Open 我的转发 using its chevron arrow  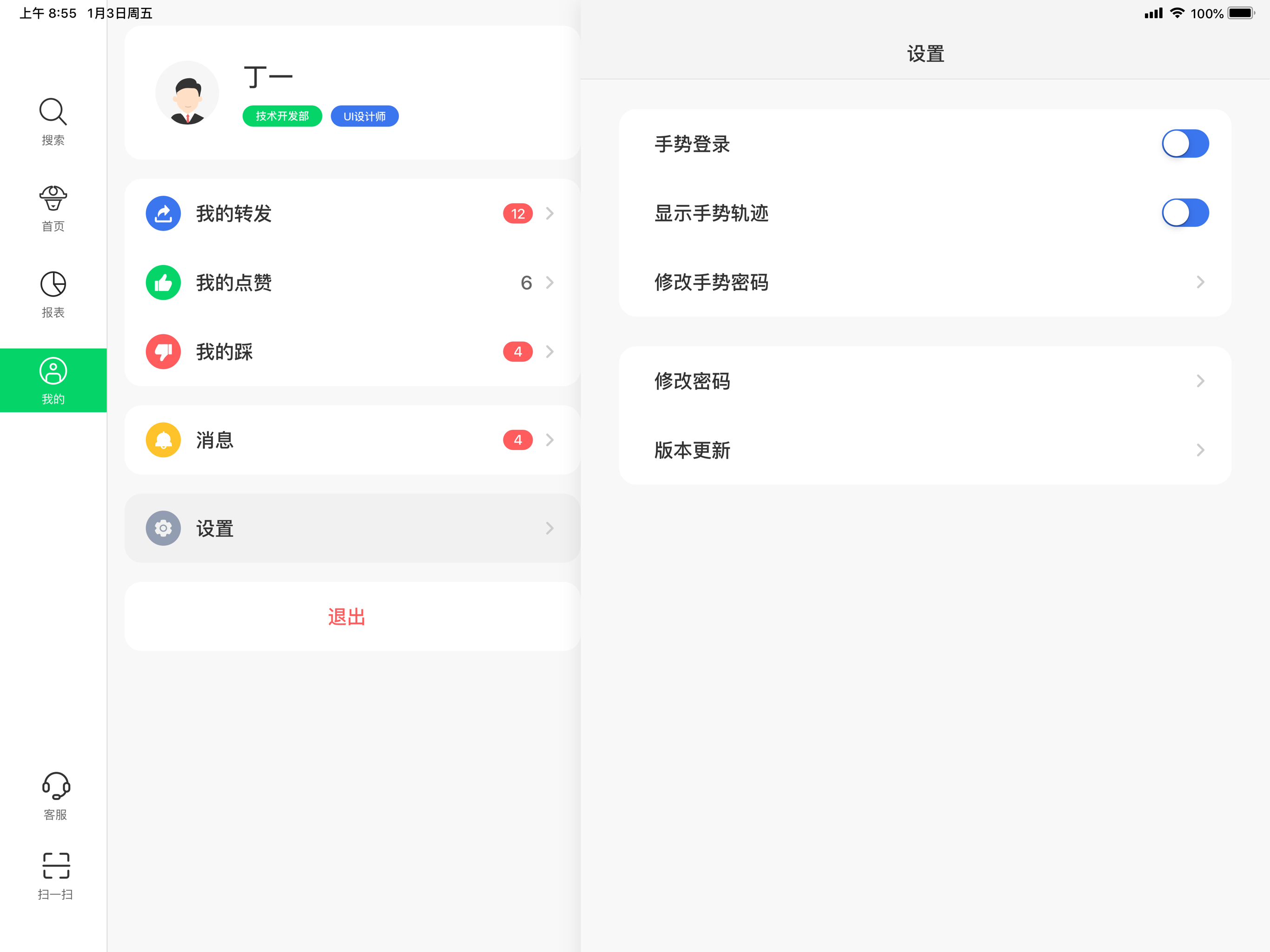pyautogui.click(x=549, y=214)
